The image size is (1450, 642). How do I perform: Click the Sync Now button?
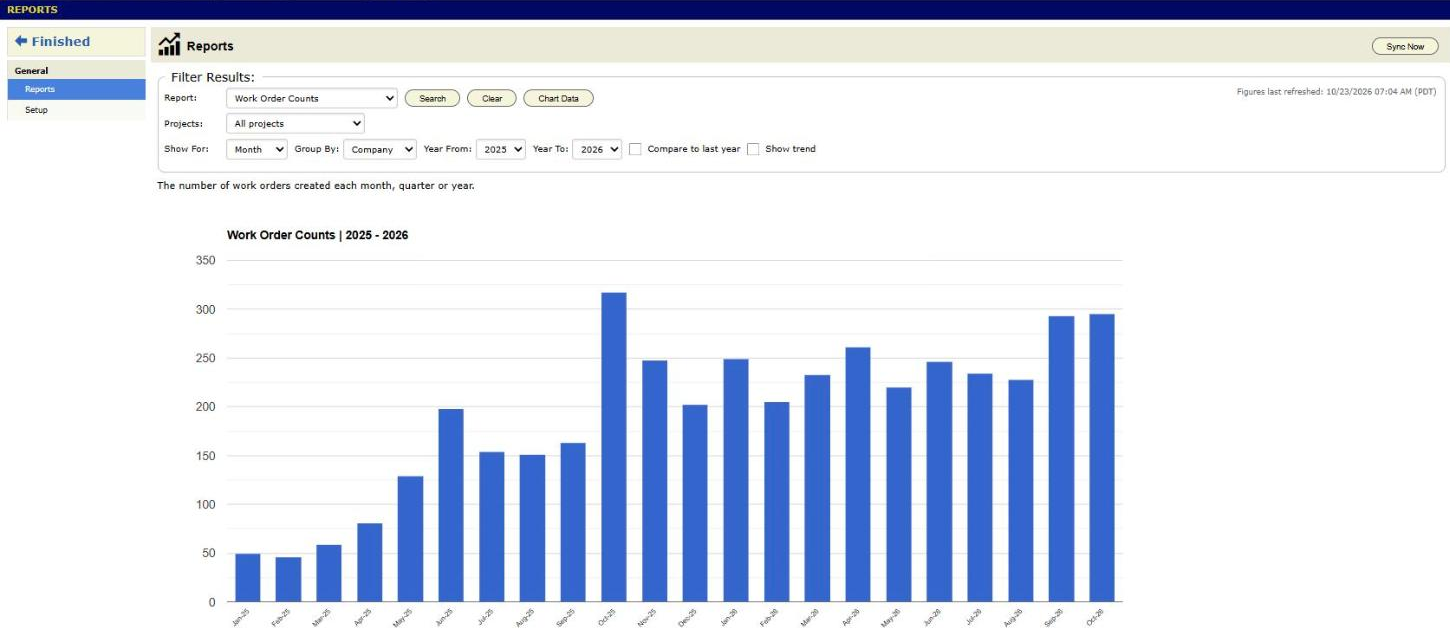[1405, 46]
